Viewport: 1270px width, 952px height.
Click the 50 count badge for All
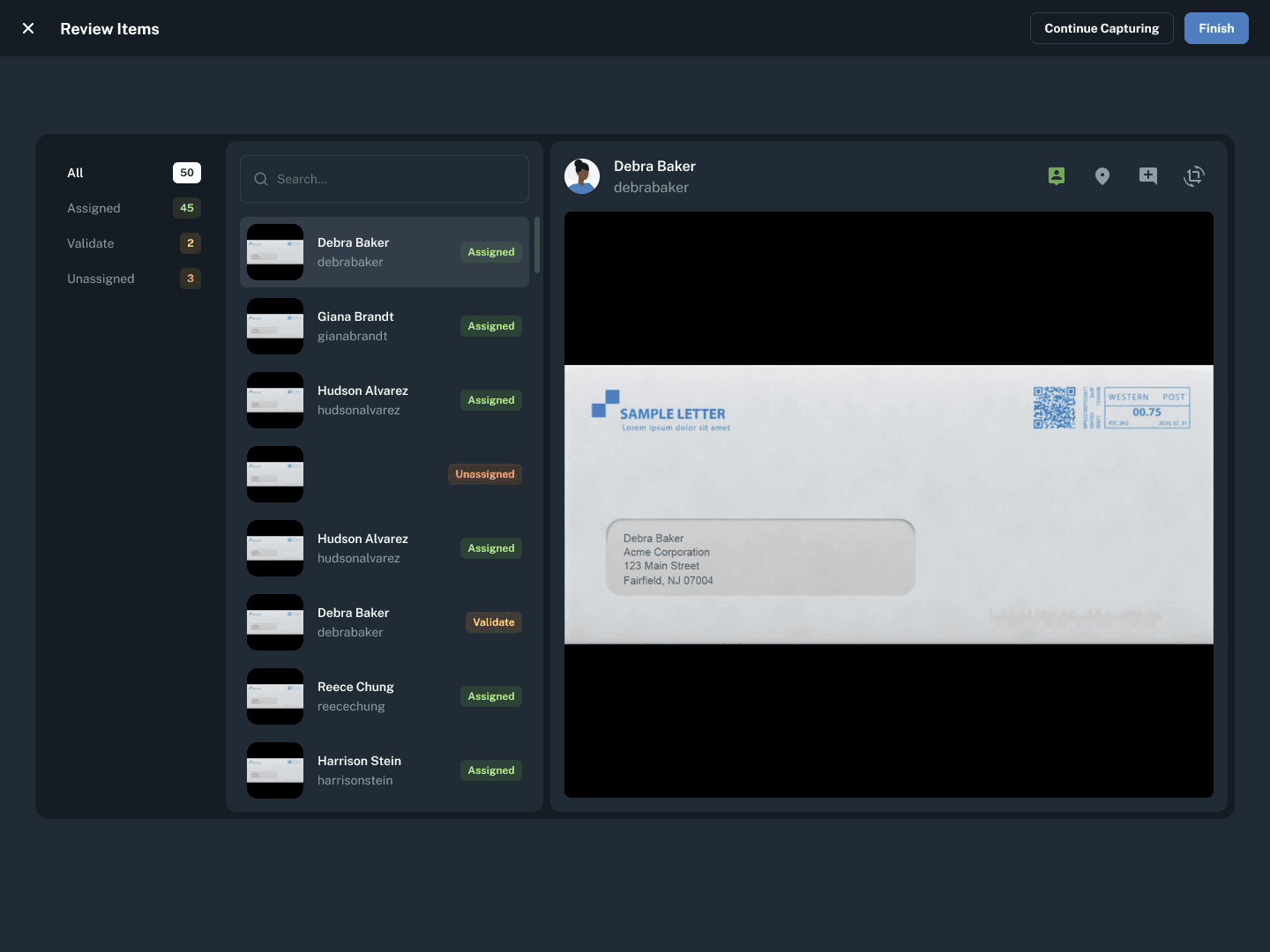point(187,173)
